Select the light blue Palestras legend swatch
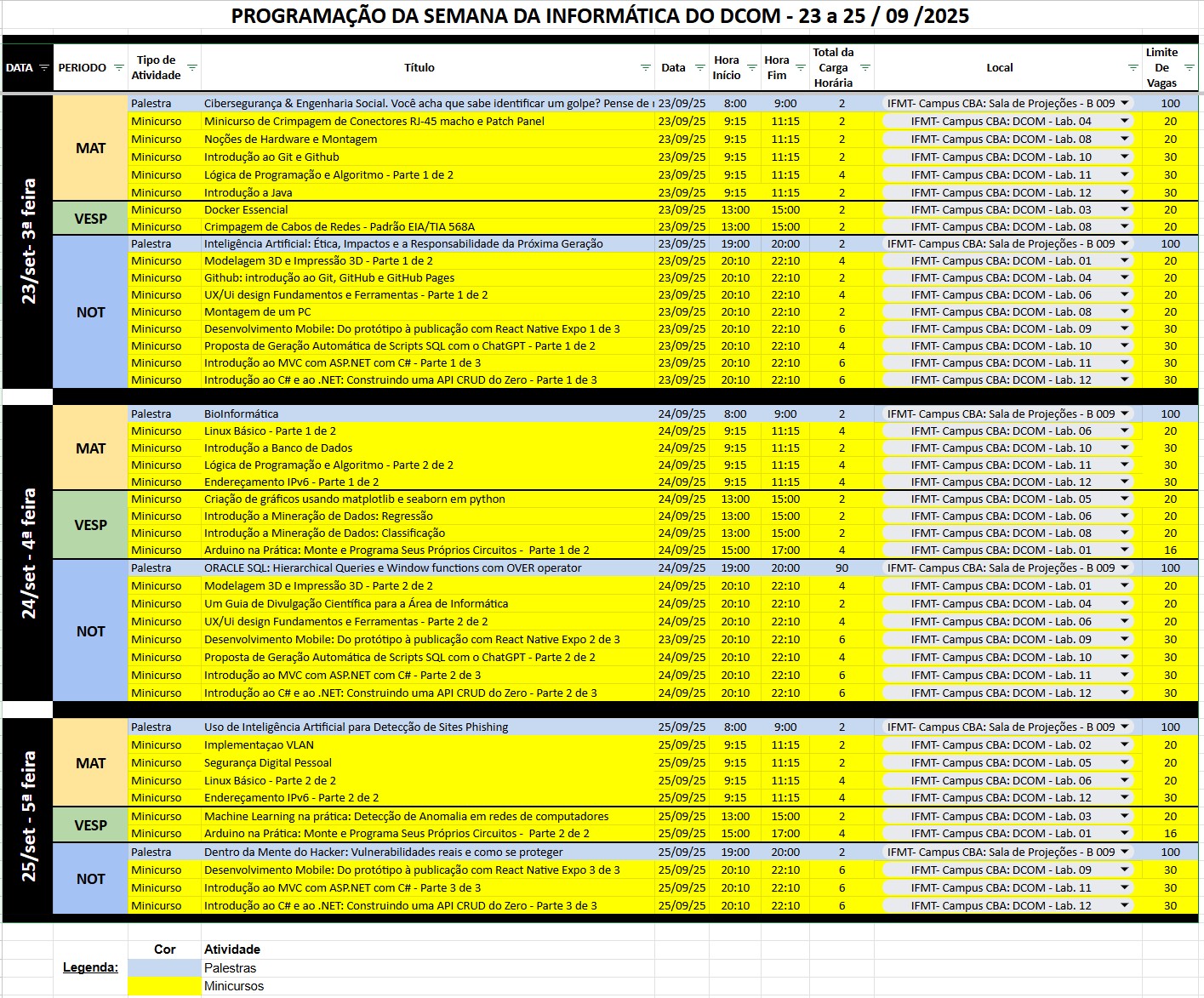The width and height of the screenshot is (1204, 998). (164, 968)
